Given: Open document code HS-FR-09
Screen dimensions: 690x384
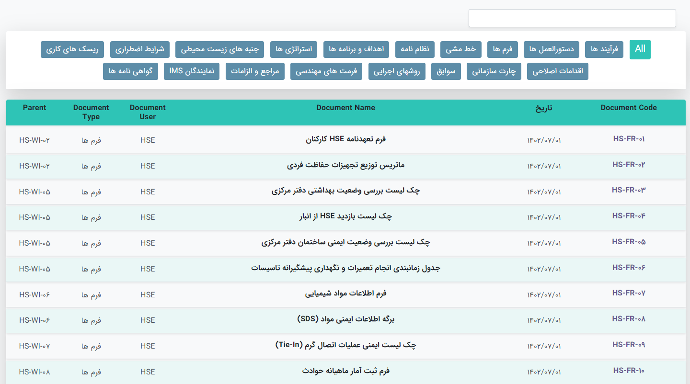Looking at the screenshot, I should pyautogui.click(x=629, y=345).
